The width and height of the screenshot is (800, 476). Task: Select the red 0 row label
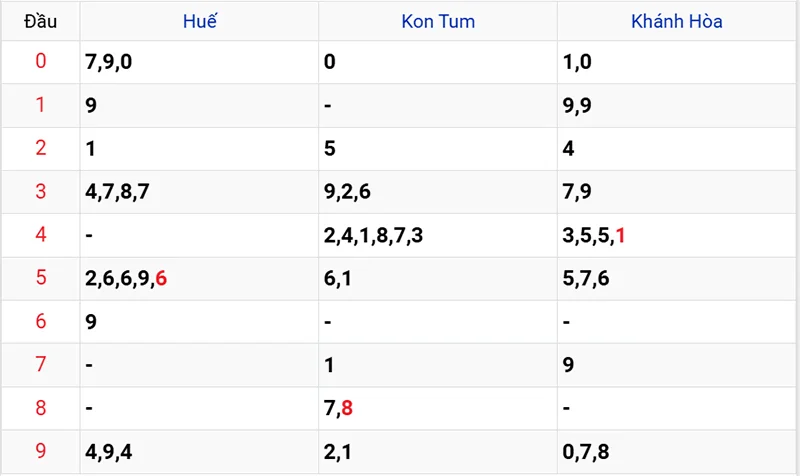click(x=40, y=62)
